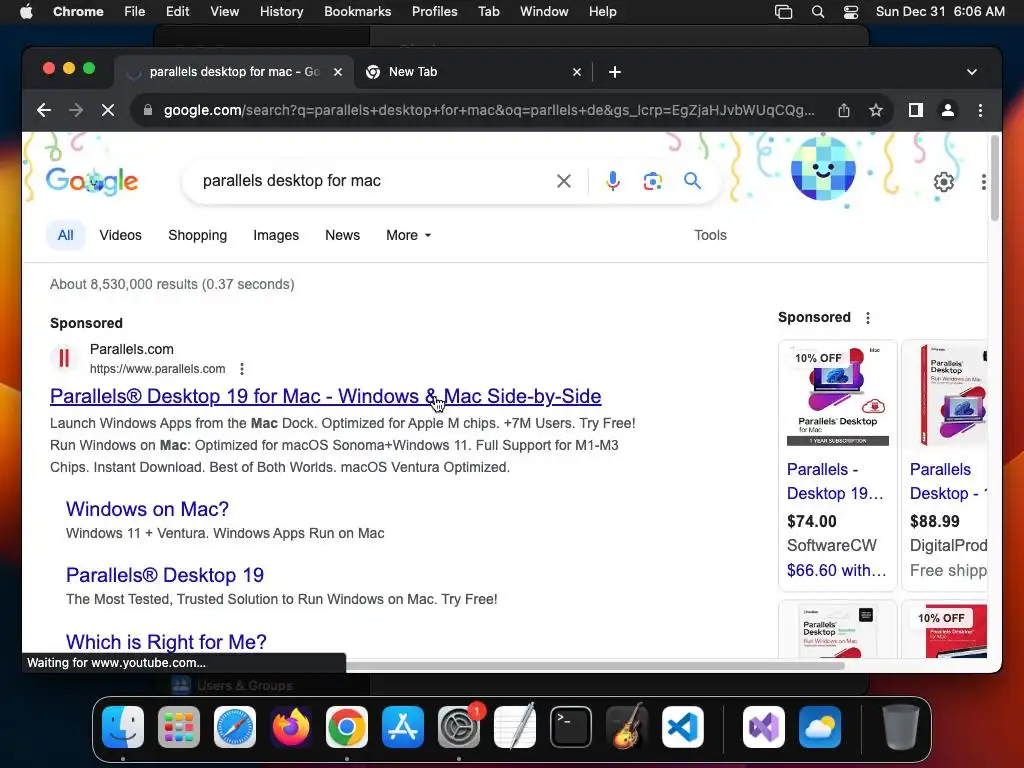Click the Parallels.com red favicon
1024x768 pixels.
pyautogui.click(x=64, y=358)
